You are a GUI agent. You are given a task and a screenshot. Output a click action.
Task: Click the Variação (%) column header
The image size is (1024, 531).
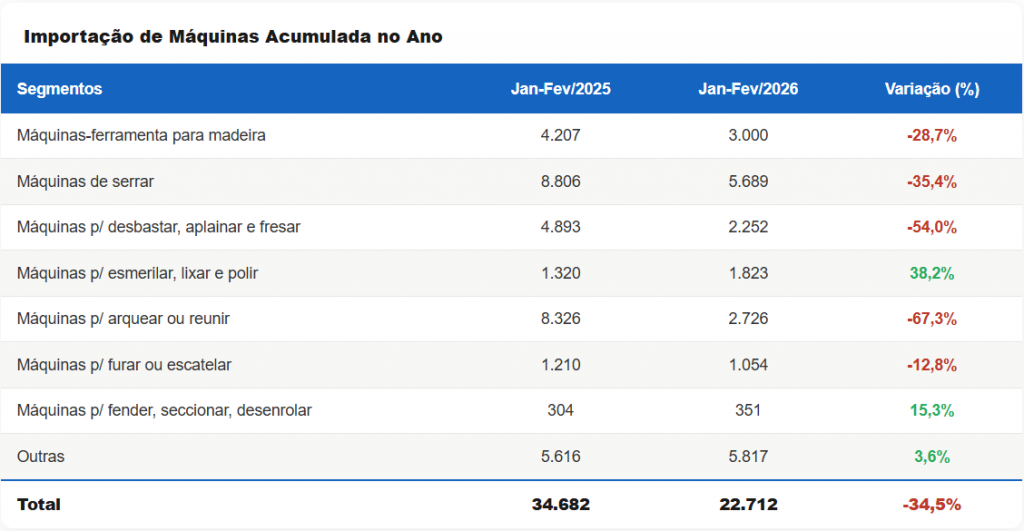pyautogui.click(x=932, y=89)
